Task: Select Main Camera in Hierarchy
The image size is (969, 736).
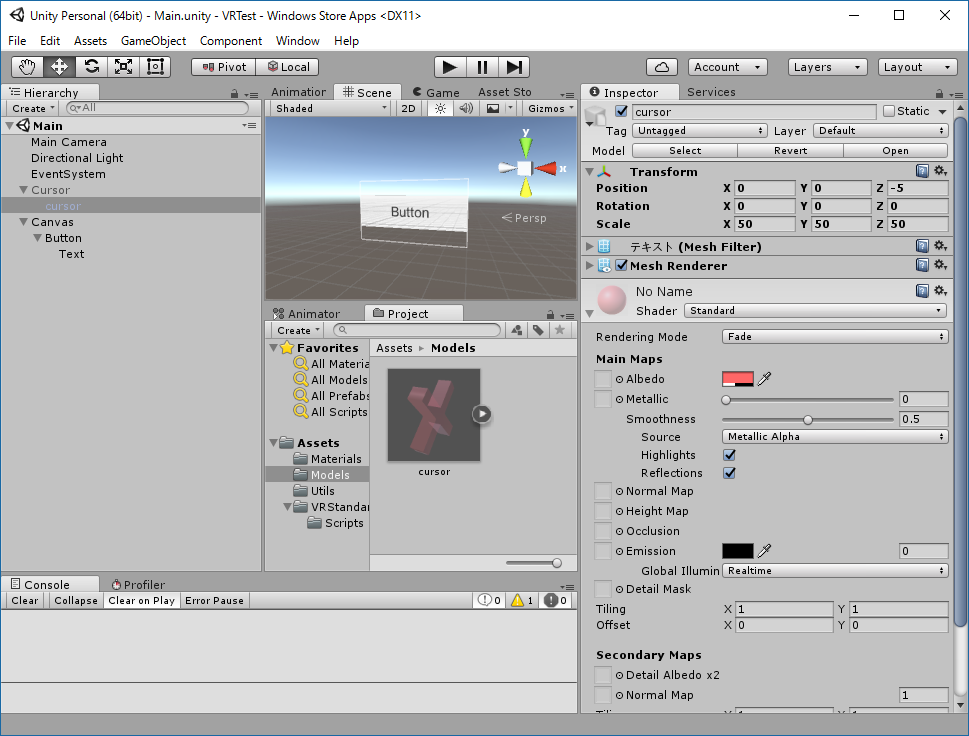Action: tap(69, 142)
